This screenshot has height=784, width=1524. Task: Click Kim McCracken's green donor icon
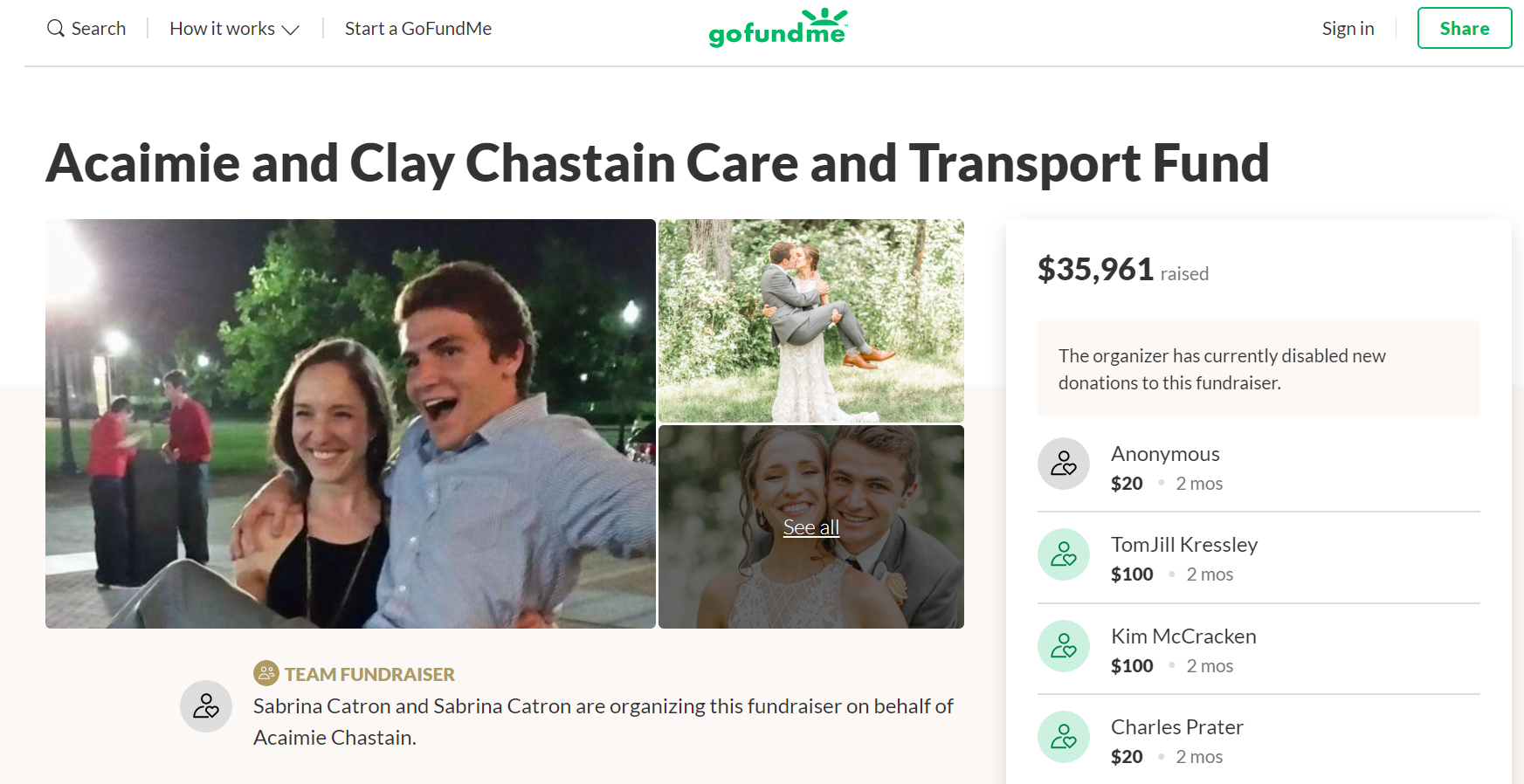(1064, 646)
